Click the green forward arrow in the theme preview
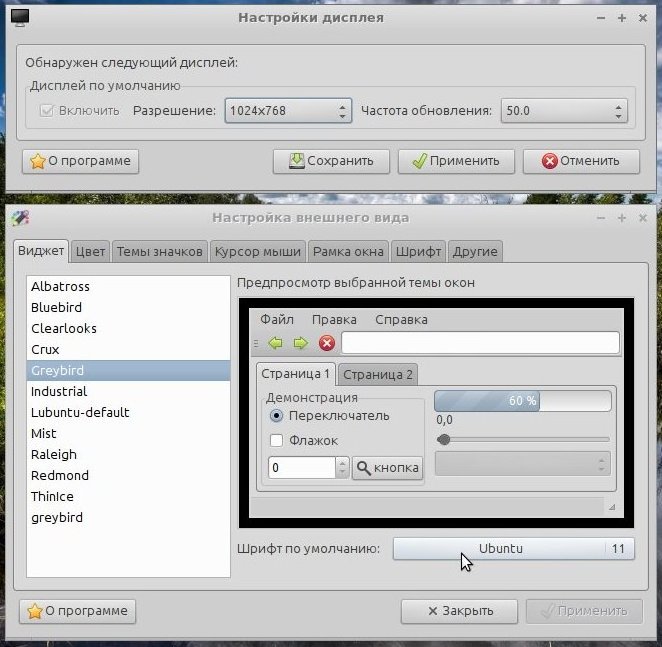Screen dimensions: 662x647 [x=301, y=343]
